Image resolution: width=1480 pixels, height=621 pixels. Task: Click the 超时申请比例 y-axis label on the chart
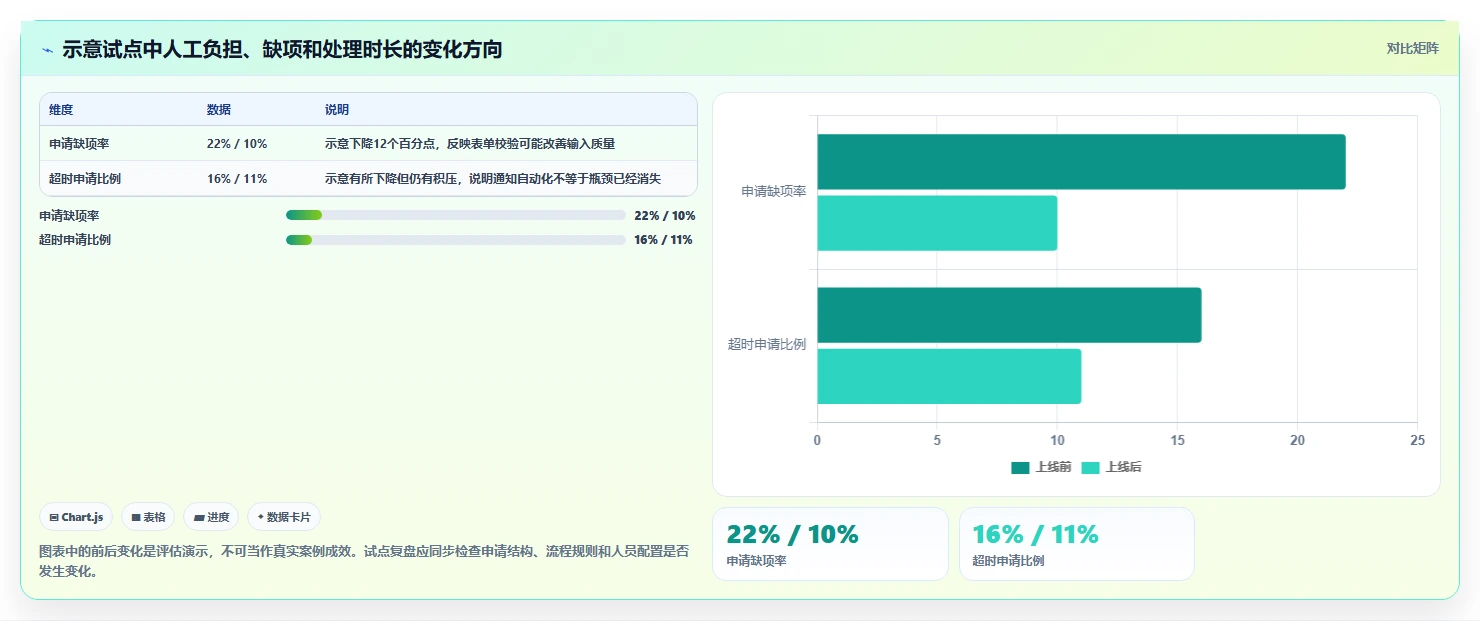767,344
